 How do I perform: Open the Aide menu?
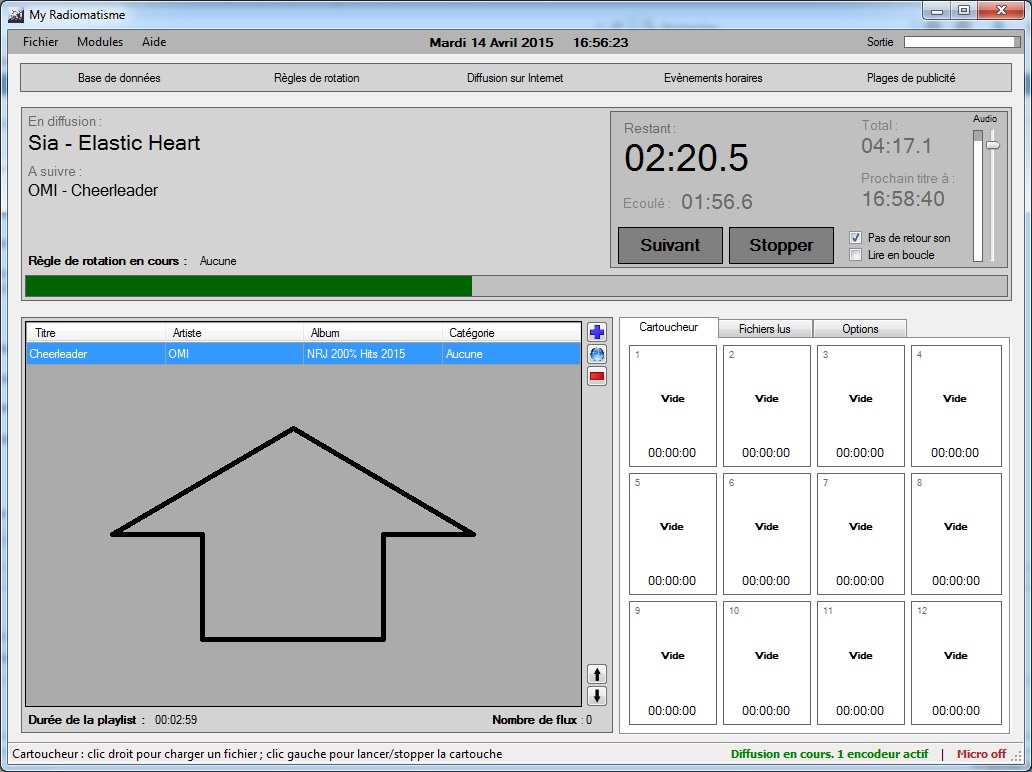(x=154, y=42)
